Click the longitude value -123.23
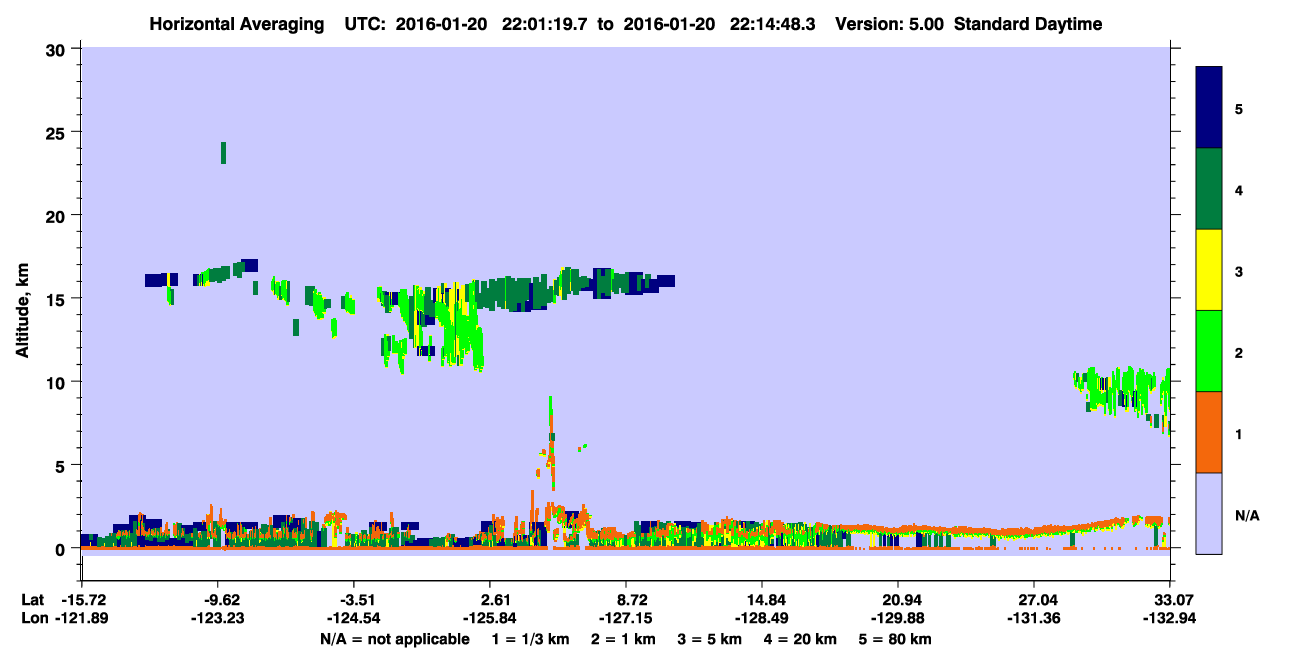 220,618
